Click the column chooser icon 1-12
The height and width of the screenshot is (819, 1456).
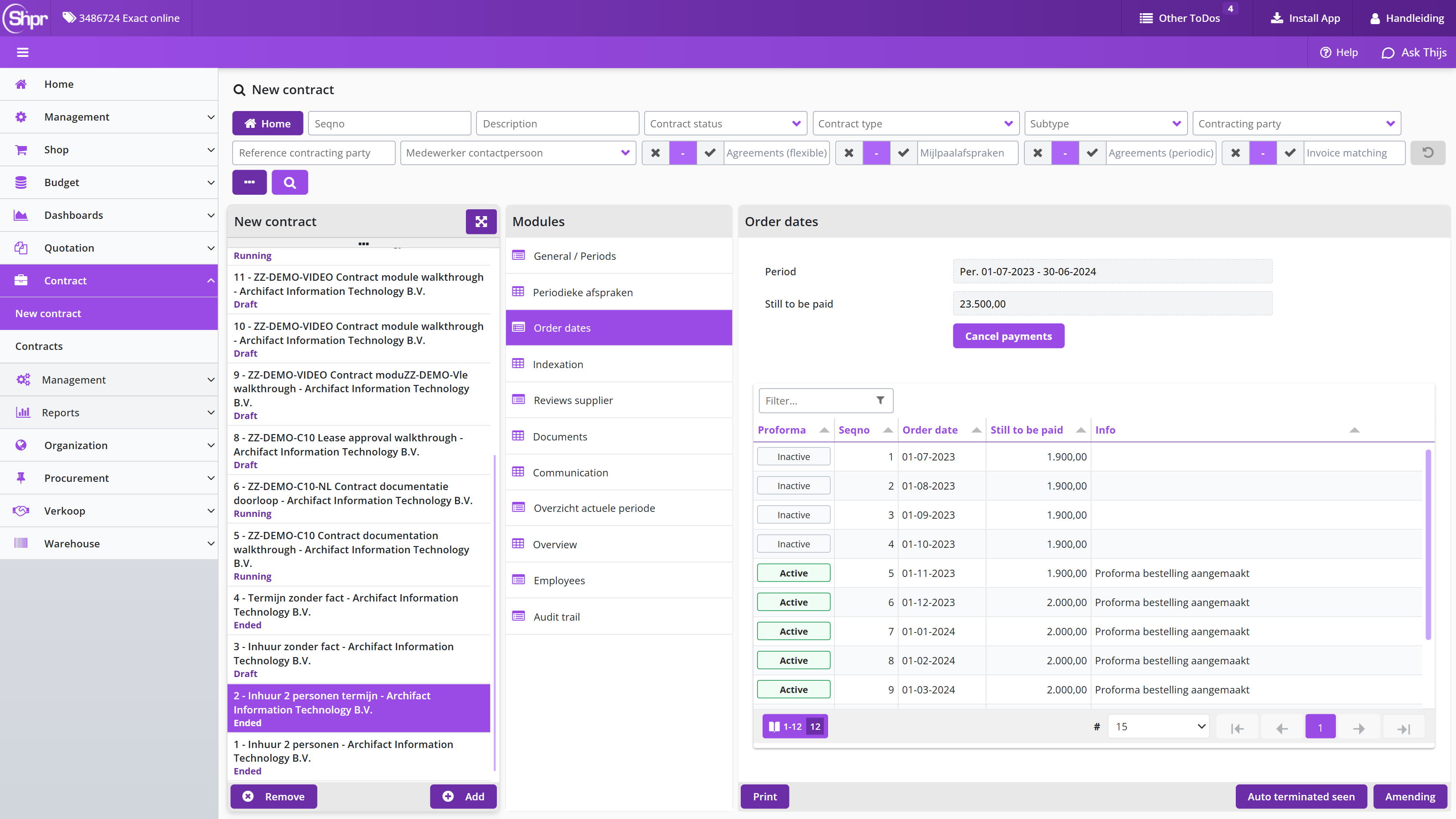click(795, 726)
